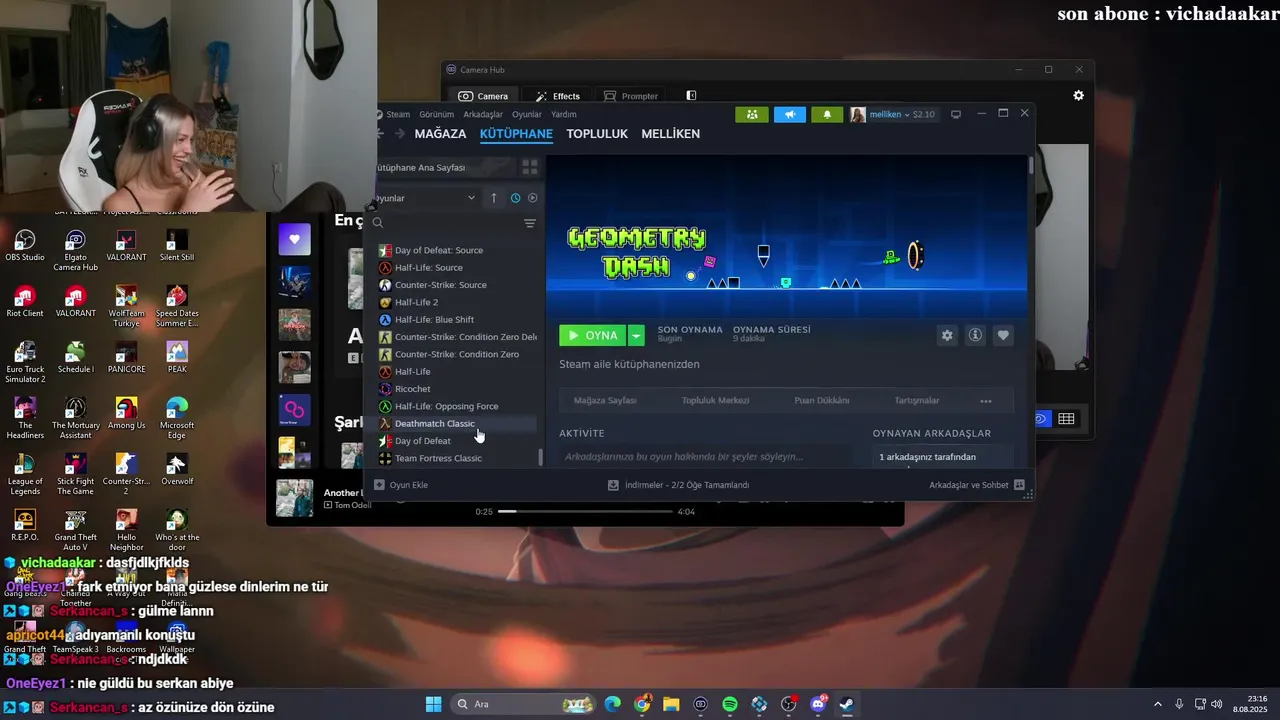The width and height of the screenshot is (1280, 720).
Task: Open Chrome from the taskbar
Action: pos(642,704)
